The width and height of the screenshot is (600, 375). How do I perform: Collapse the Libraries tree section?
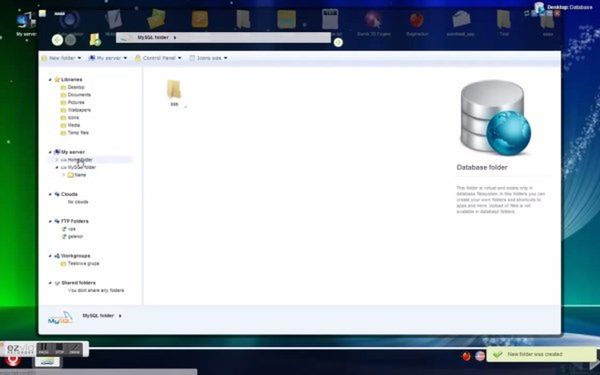coord(50,80)
